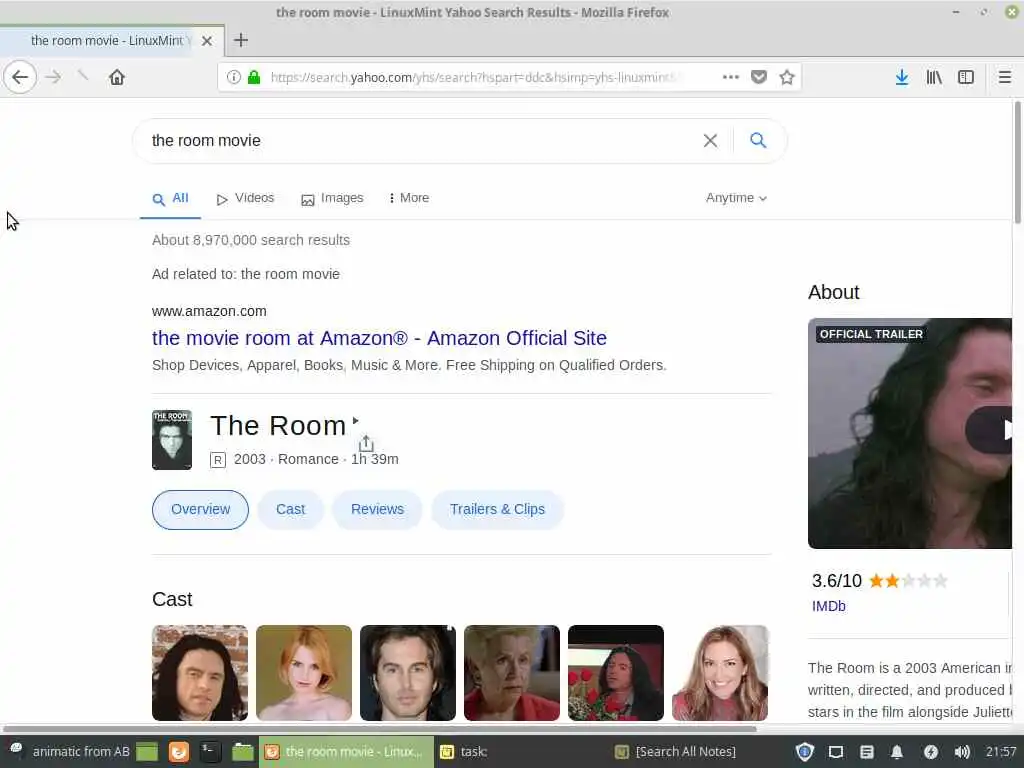Submit search with magnifier button

coord(758,140)
